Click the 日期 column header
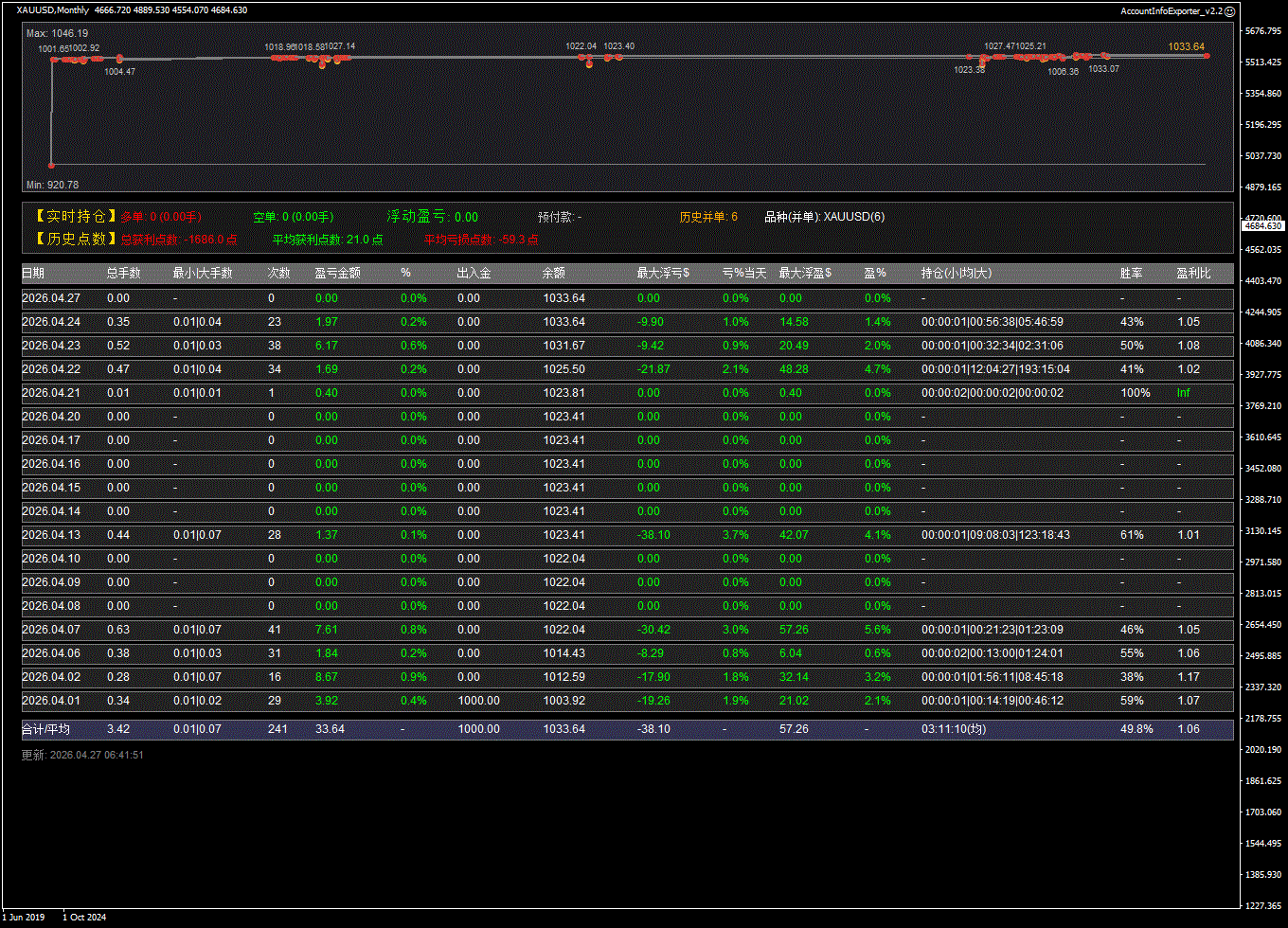The image size is (1288, 928). [33, 274]
